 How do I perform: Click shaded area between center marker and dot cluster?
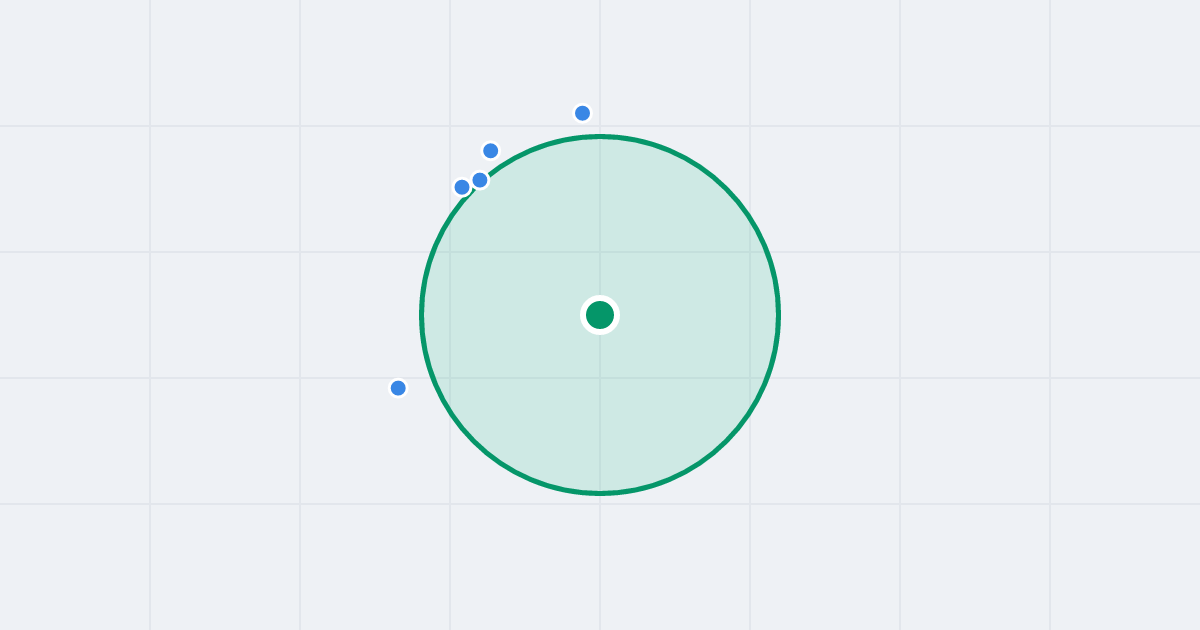click(x=540, y=250)
